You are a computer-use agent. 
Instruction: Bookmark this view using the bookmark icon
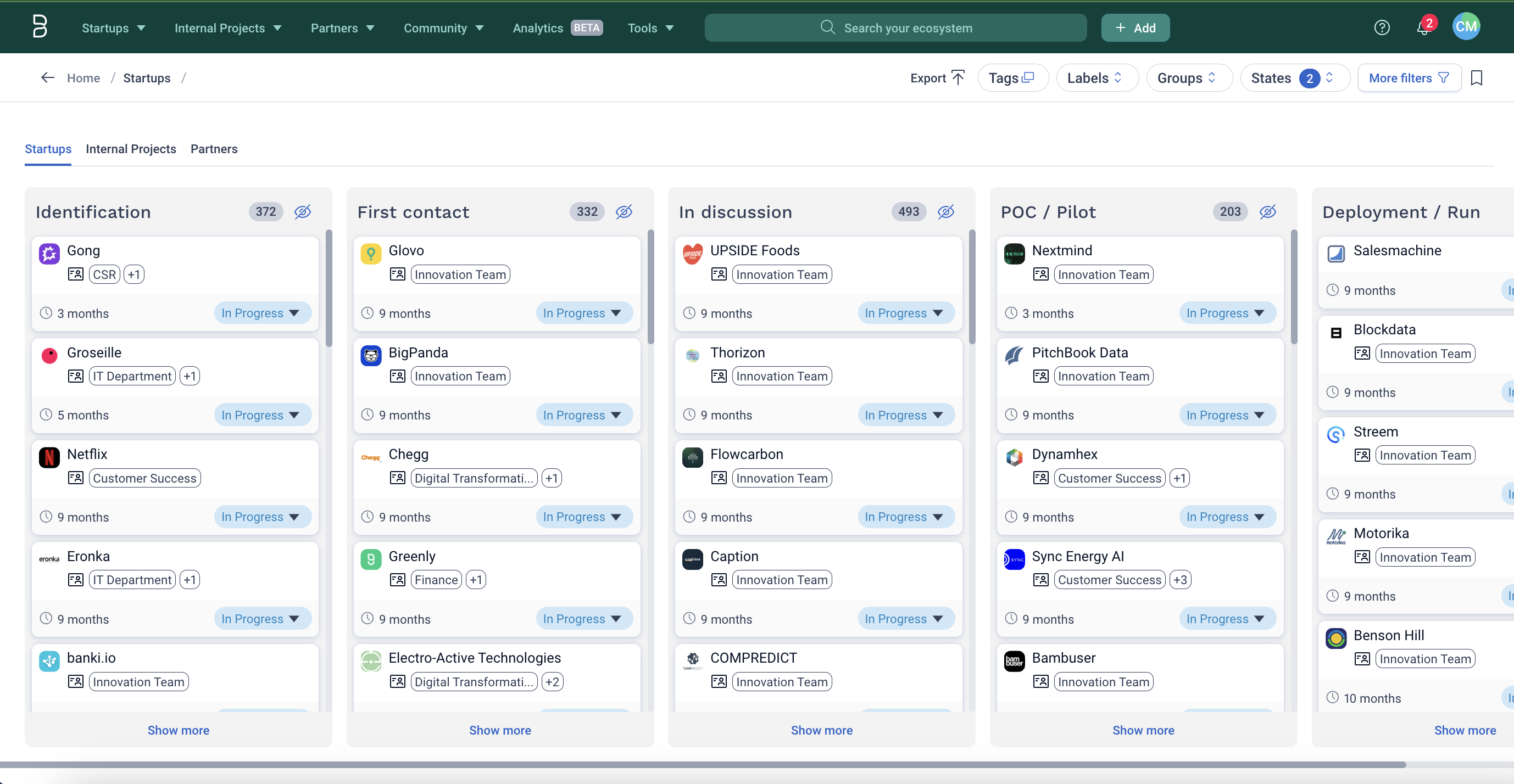1478,77
